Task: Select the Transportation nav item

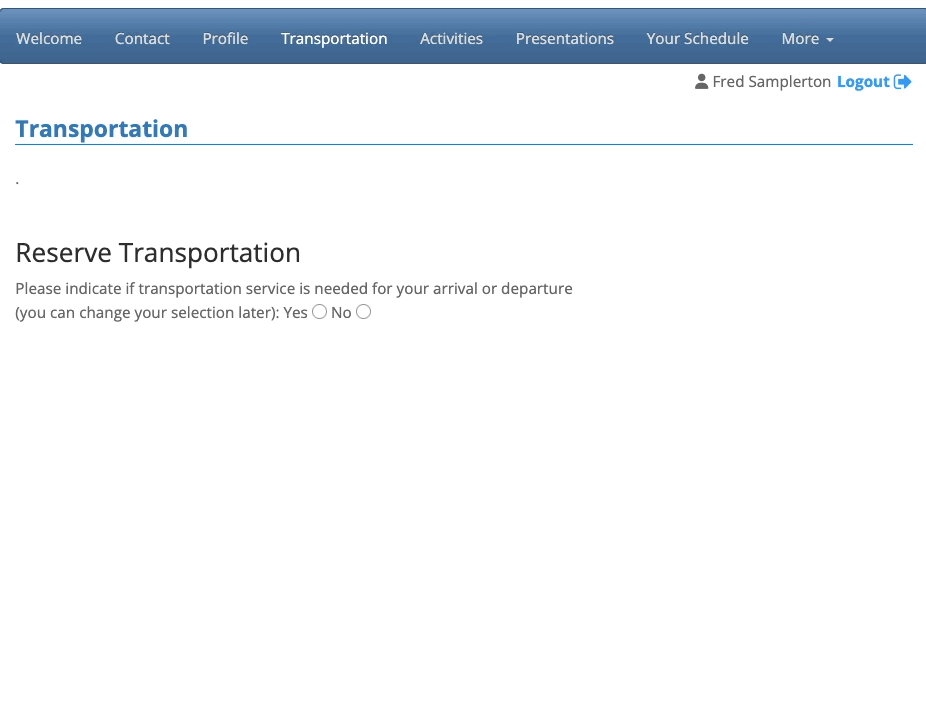Action: tap(334, 38)
